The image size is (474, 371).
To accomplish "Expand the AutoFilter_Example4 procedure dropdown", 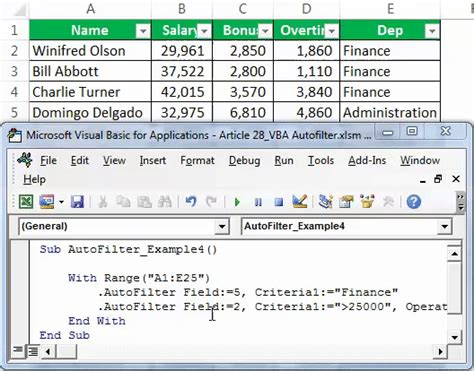I will click(444, 227).
